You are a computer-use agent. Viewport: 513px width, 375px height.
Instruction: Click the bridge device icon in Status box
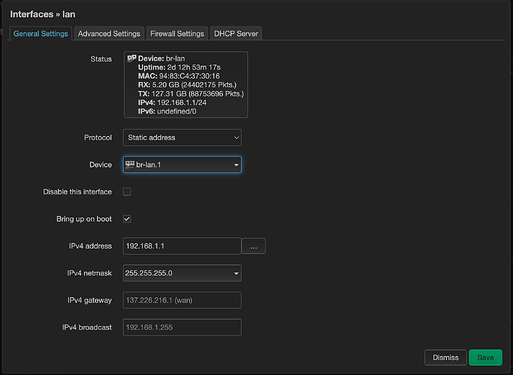coord(131,58)
